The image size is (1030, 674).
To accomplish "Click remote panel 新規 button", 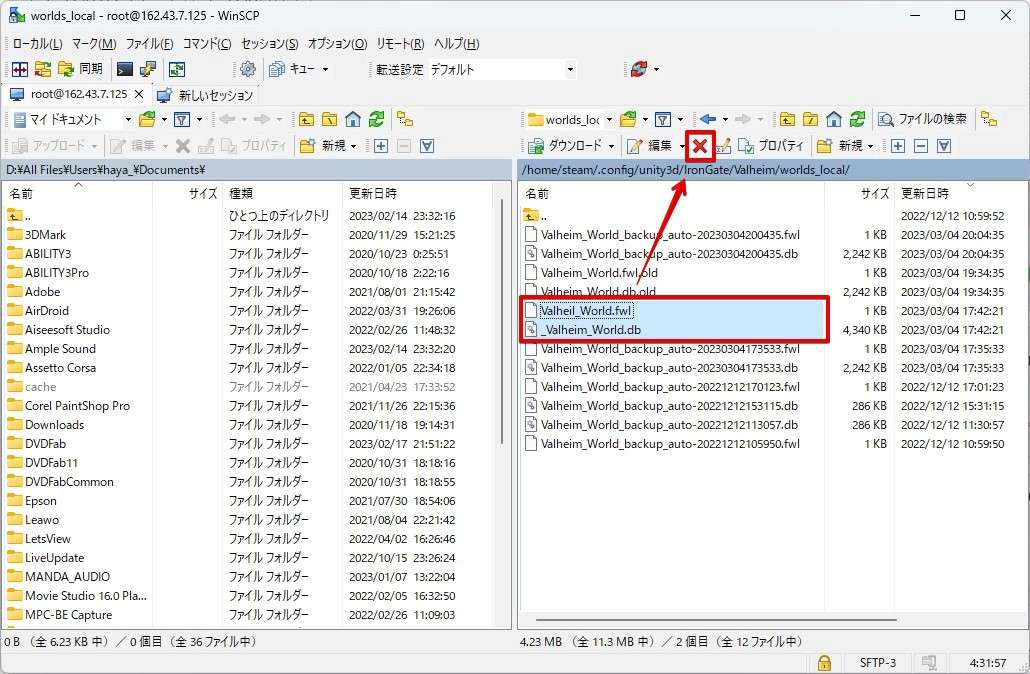I will click(x=841, y=146).
